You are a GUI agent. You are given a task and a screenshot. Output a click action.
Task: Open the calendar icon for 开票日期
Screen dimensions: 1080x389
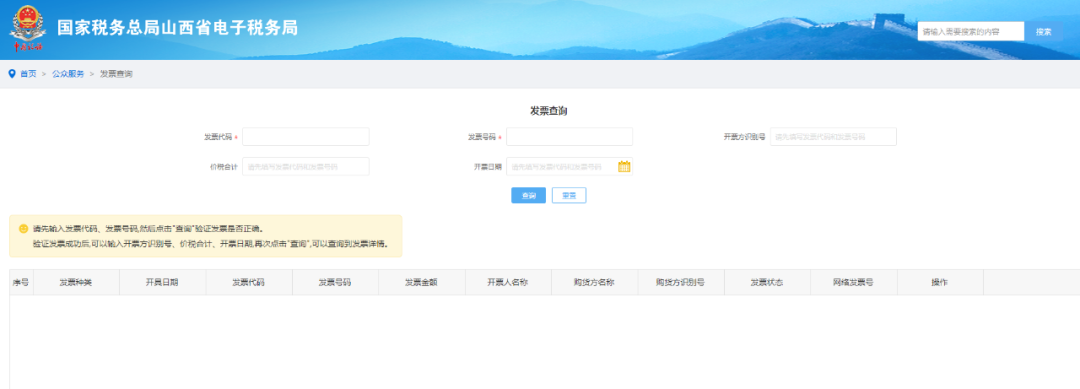pyautogui.click(x=624, y=166)
